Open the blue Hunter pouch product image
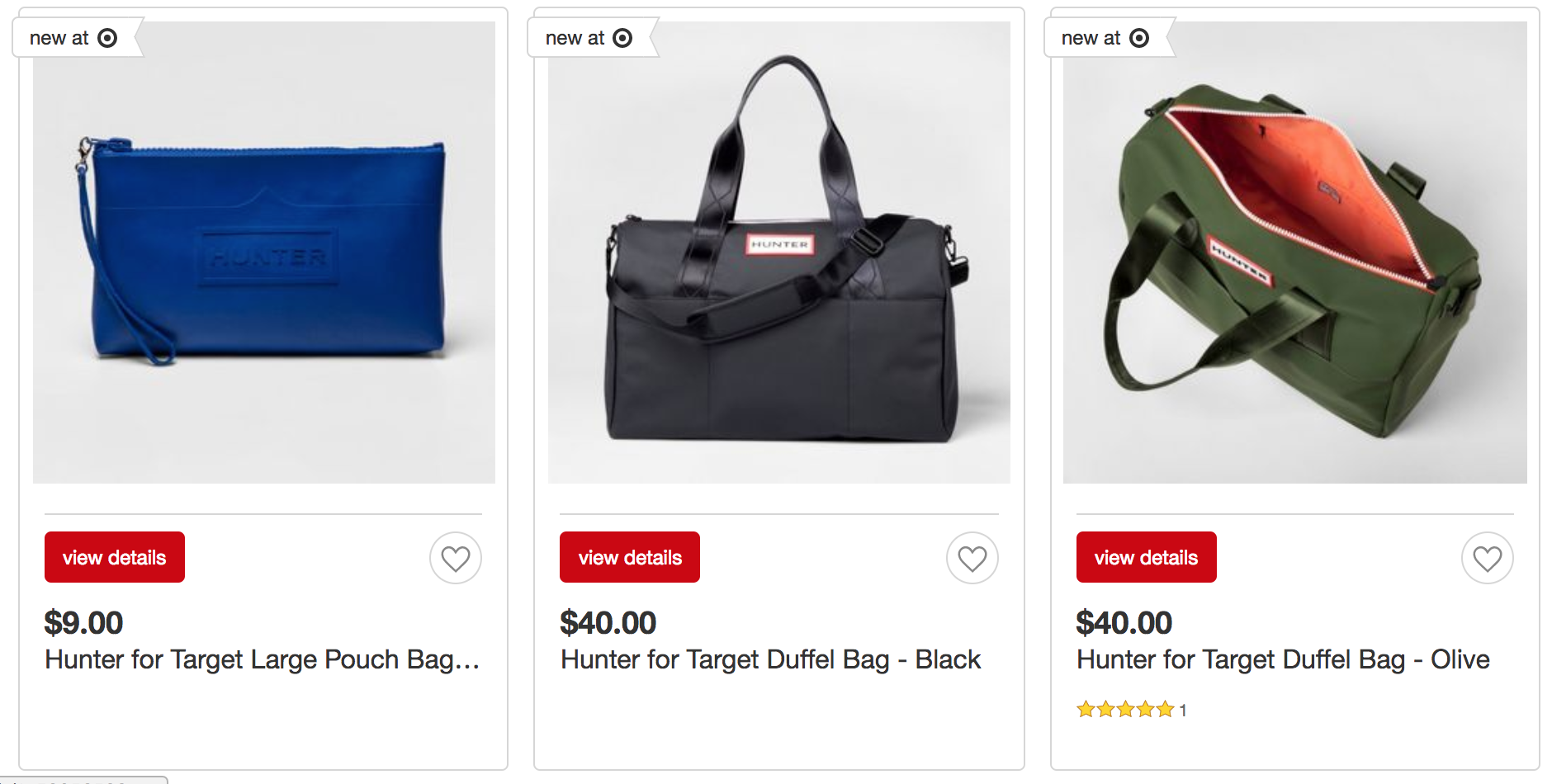This screenshot has height=784, width=1552. point(264,253)
